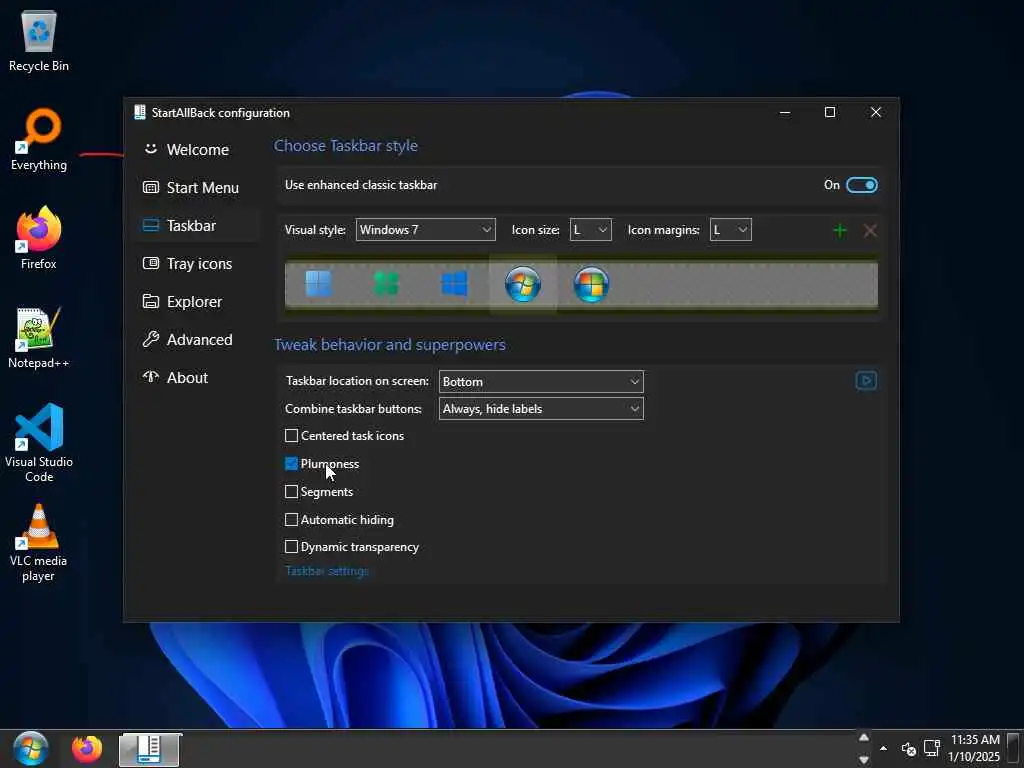Select the Firefox desktop shortcut
Viewport: 1024px width, 768px height.
tap(39, 238)
